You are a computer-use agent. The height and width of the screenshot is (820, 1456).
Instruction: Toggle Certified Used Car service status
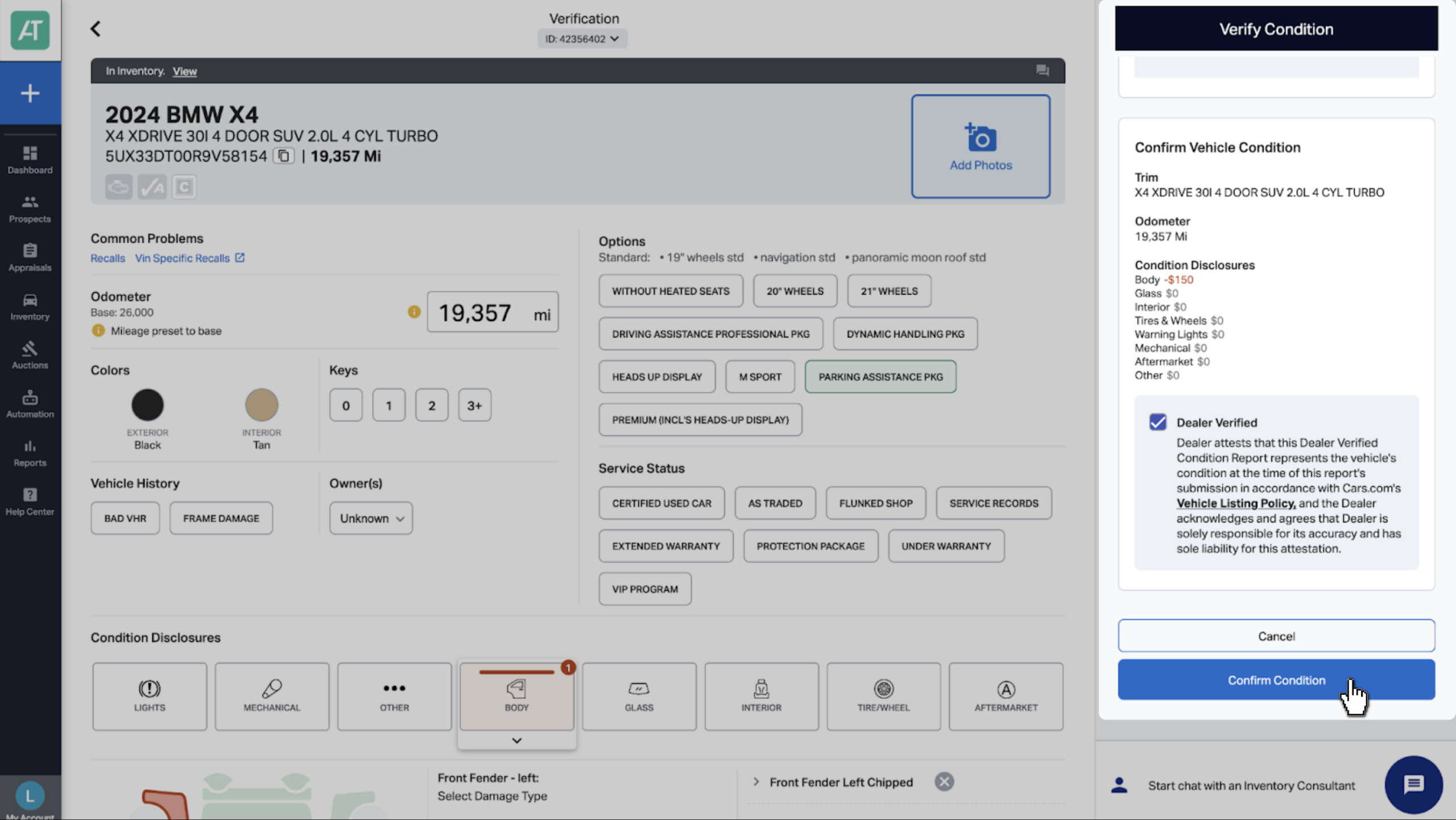[661, 503]
